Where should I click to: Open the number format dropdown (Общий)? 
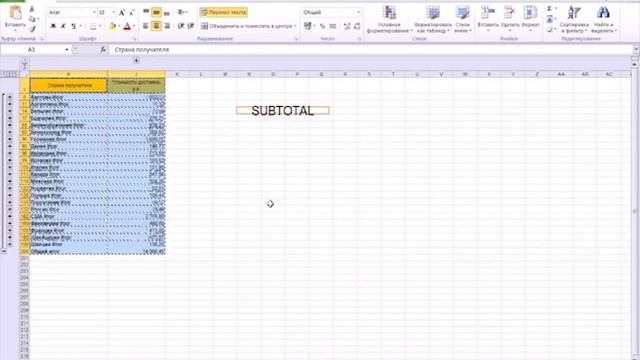click(358, 13)
